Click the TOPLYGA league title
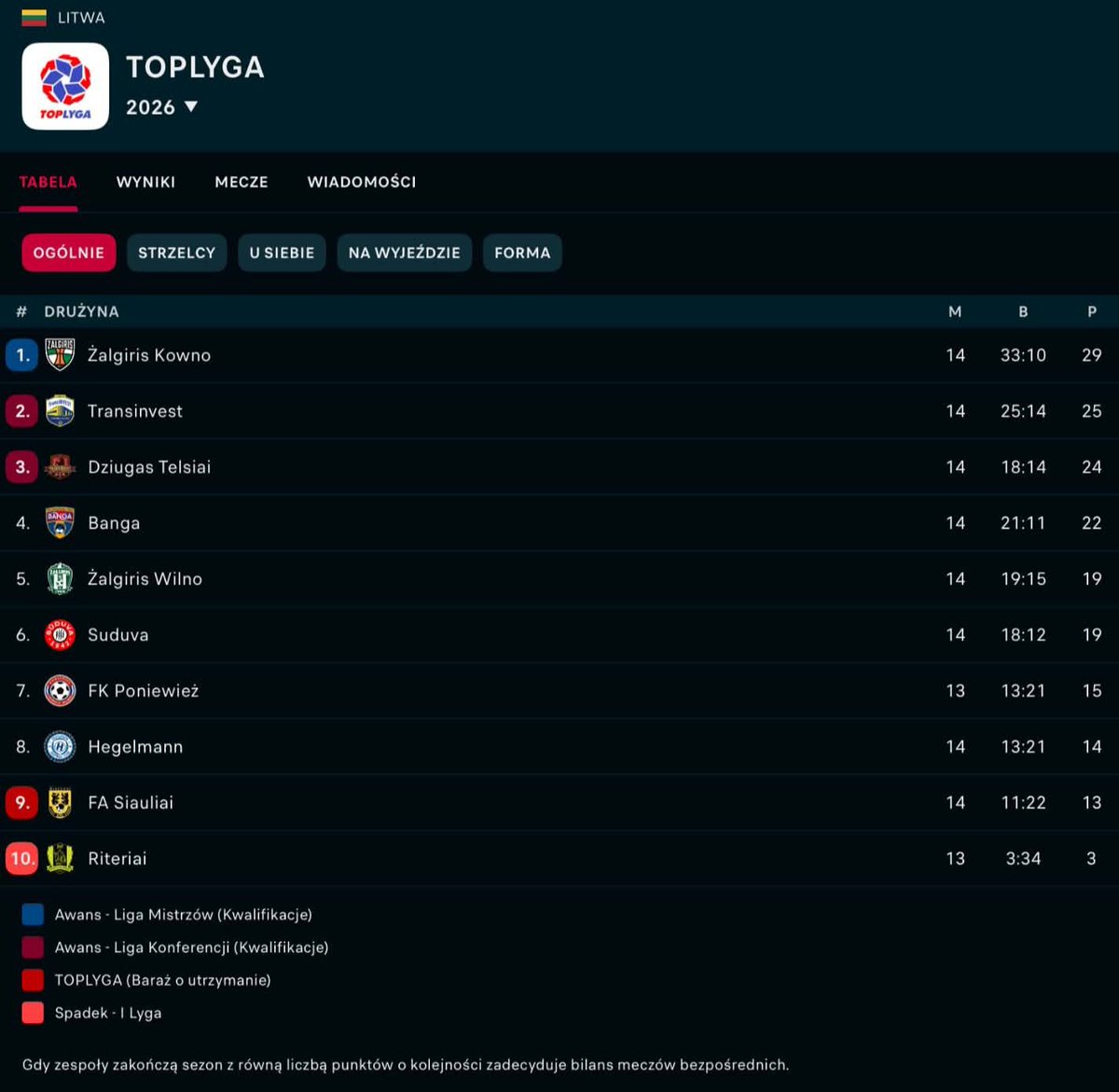The width and height of the screenshot is (1119, 1092). point(195,67)
